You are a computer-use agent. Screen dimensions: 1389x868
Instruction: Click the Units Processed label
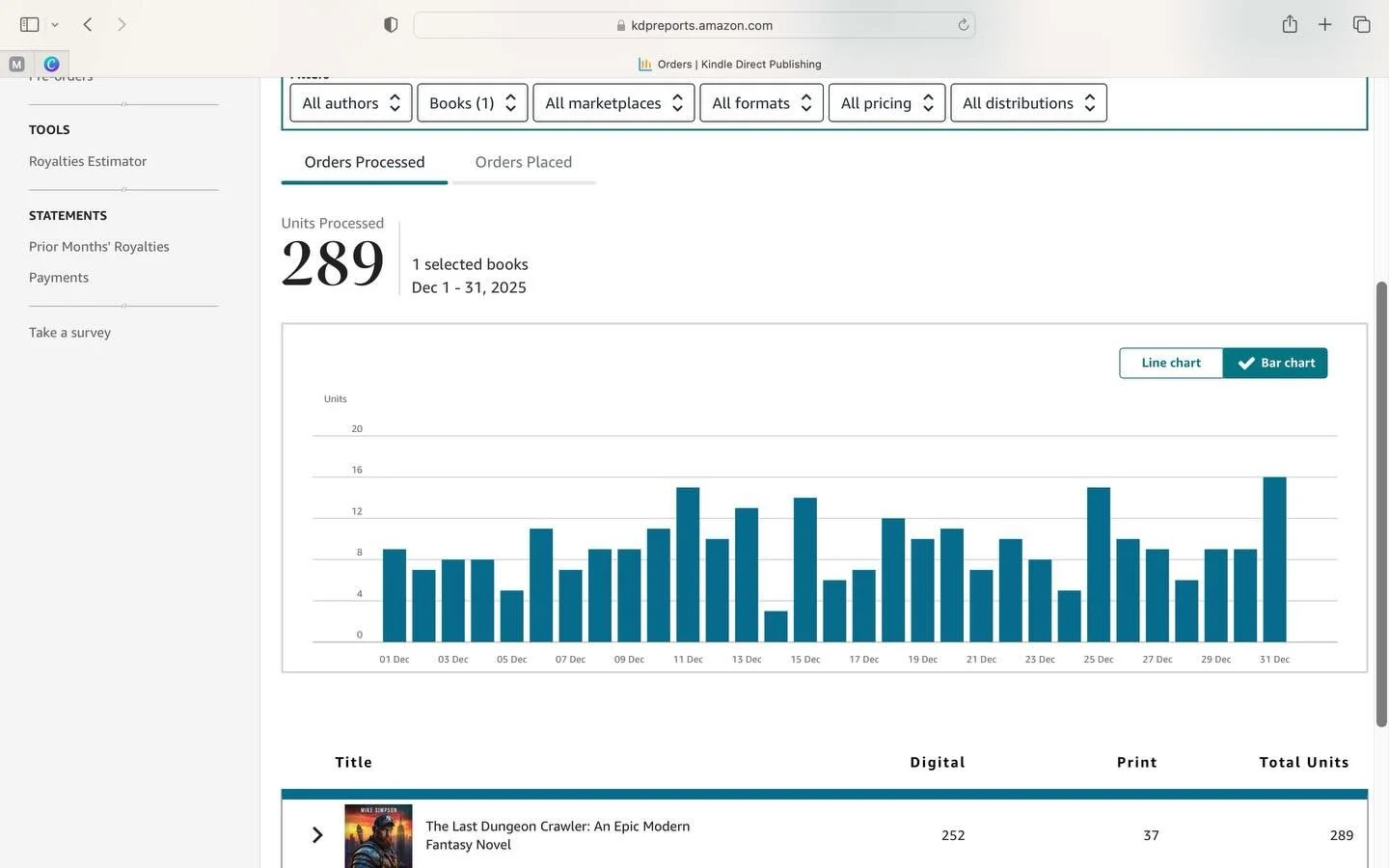pyautogui.click(x=333, y=223)
